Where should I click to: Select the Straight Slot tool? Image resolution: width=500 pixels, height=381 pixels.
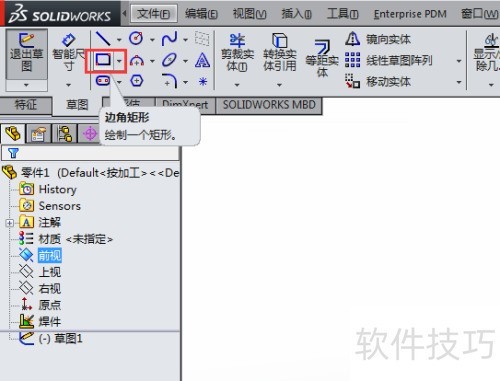pyautogui.click(x=103, y=81)
